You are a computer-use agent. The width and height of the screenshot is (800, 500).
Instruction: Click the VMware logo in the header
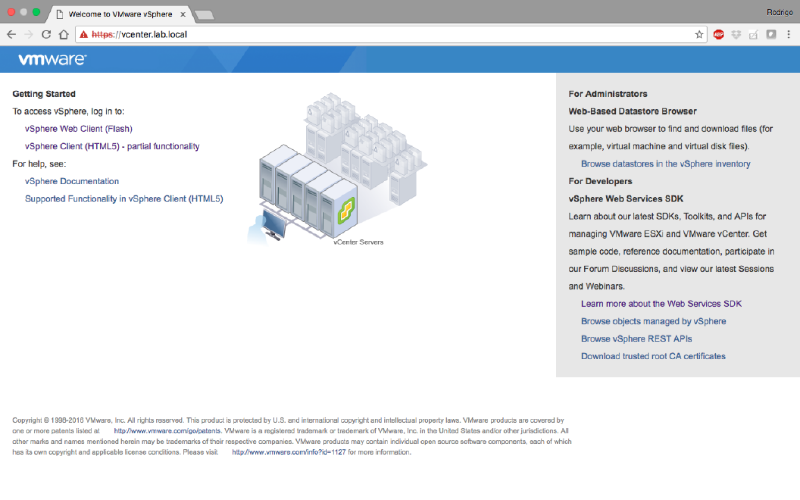[x=52, y=60]
